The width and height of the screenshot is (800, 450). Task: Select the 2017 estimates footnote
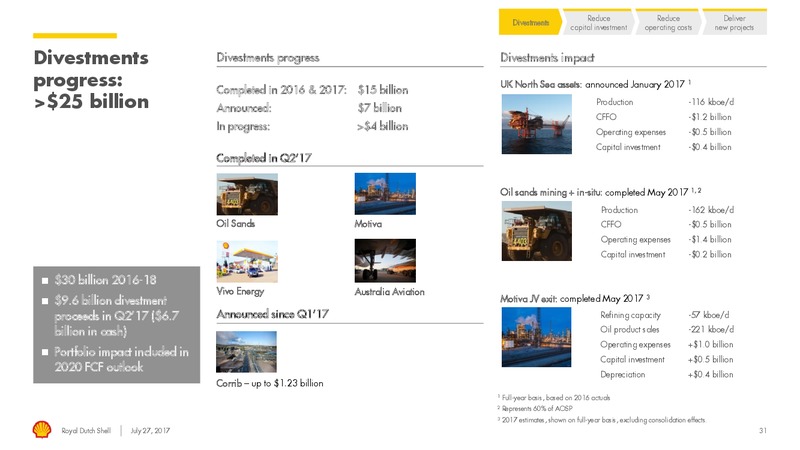coord(602,420)
